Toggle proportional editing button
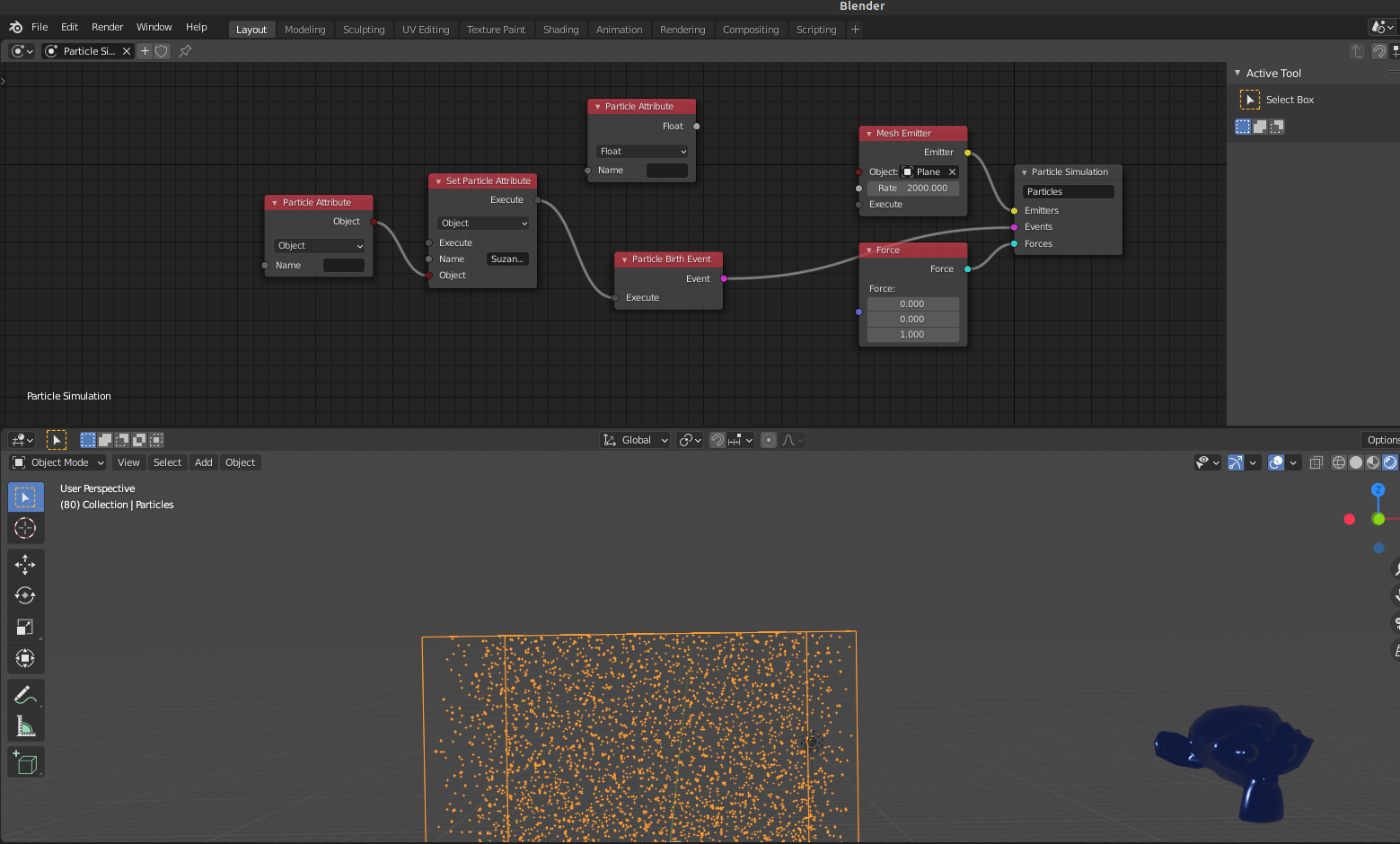 (x=769, y=440)
